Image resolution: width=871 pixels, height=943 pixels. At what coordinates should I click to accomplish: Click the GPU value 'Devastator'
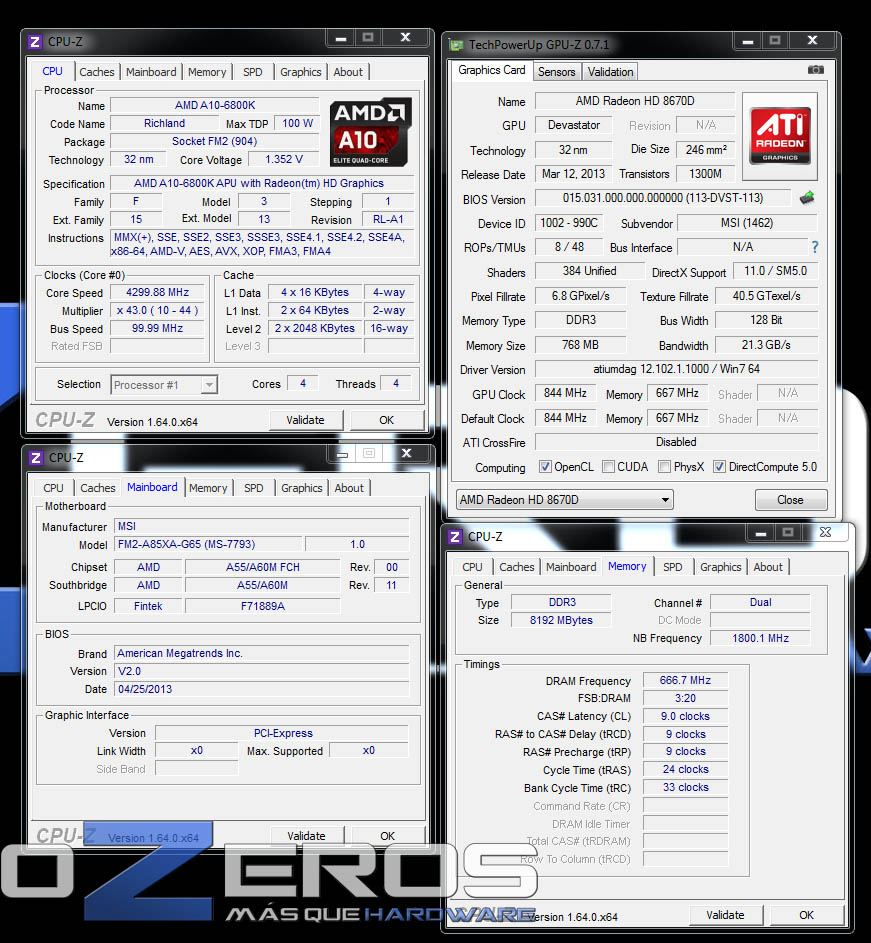(x=573, y=125)
